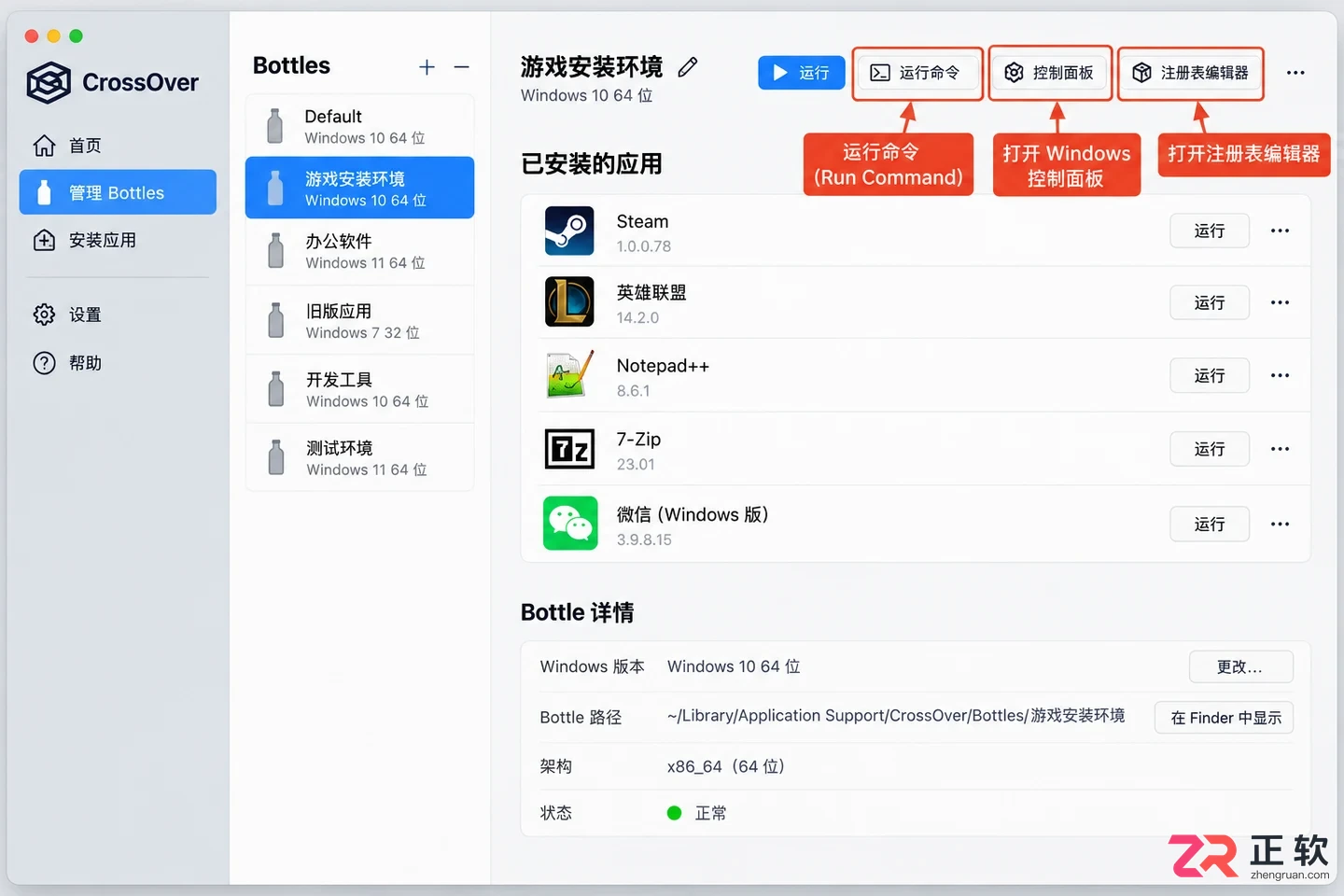Open more options for Notepad++
The height and width of the screenshot is (896, 1344).
tap(1280, 375)
